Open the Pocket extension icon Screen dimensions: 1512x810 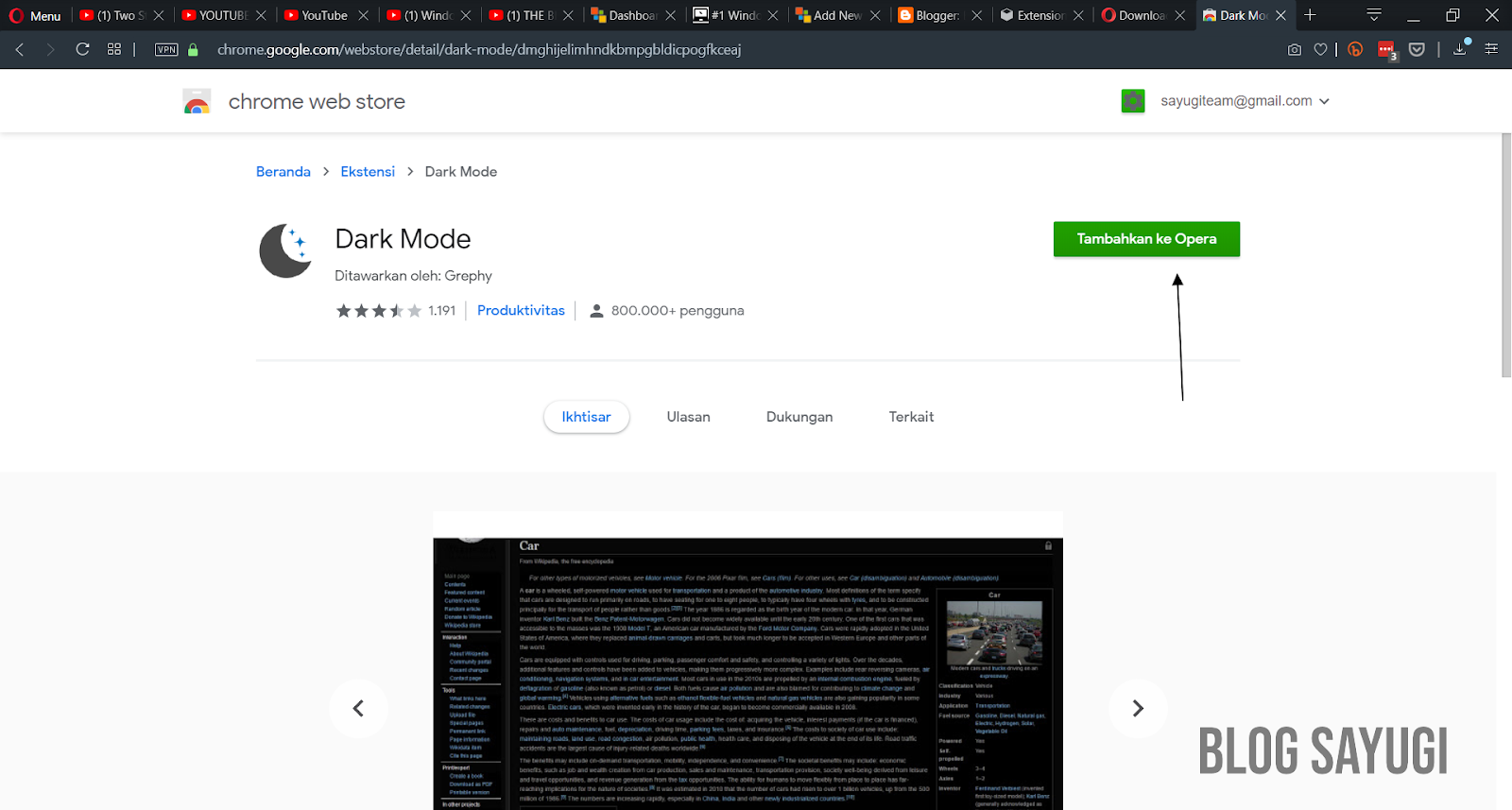[1417, 49]
